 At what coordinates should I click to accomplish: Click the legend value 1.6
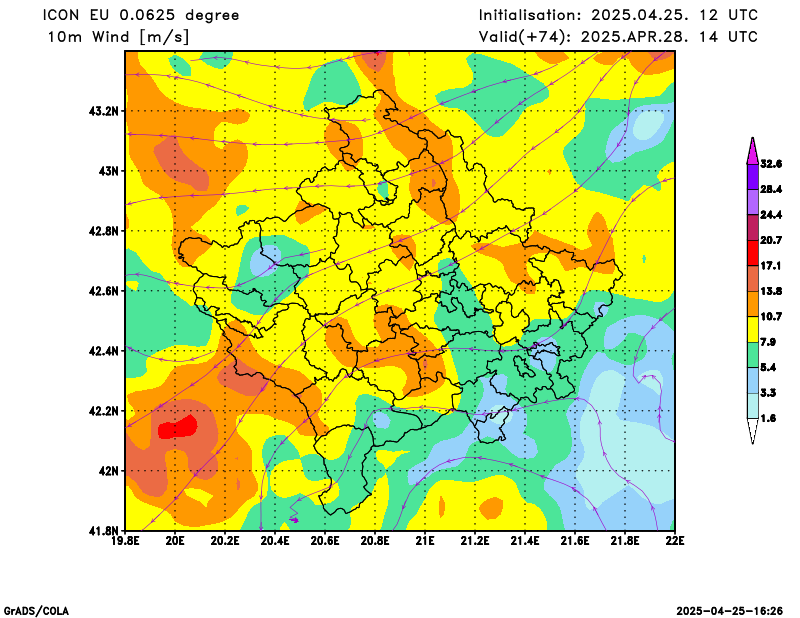coord(768,418)
